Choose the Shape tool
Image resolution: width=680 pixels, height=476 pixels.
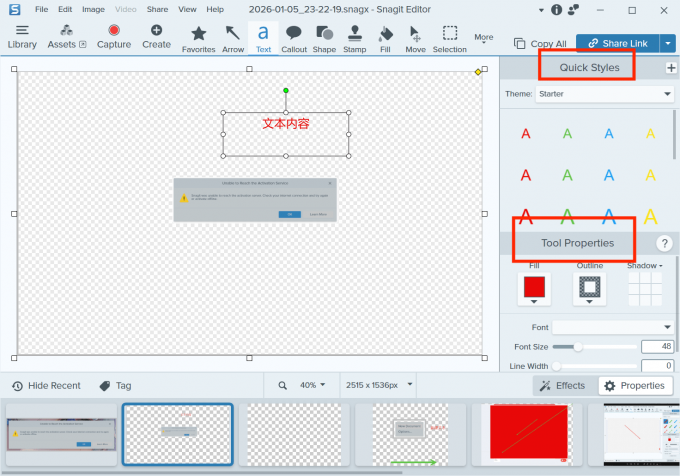point(324,37)
